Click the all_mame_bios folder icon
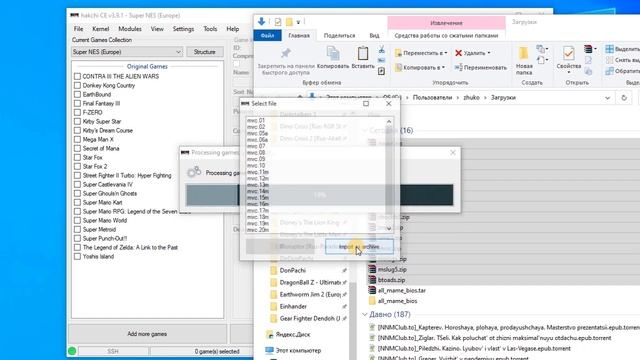This screenshot has height=360, width=640. 372,301
